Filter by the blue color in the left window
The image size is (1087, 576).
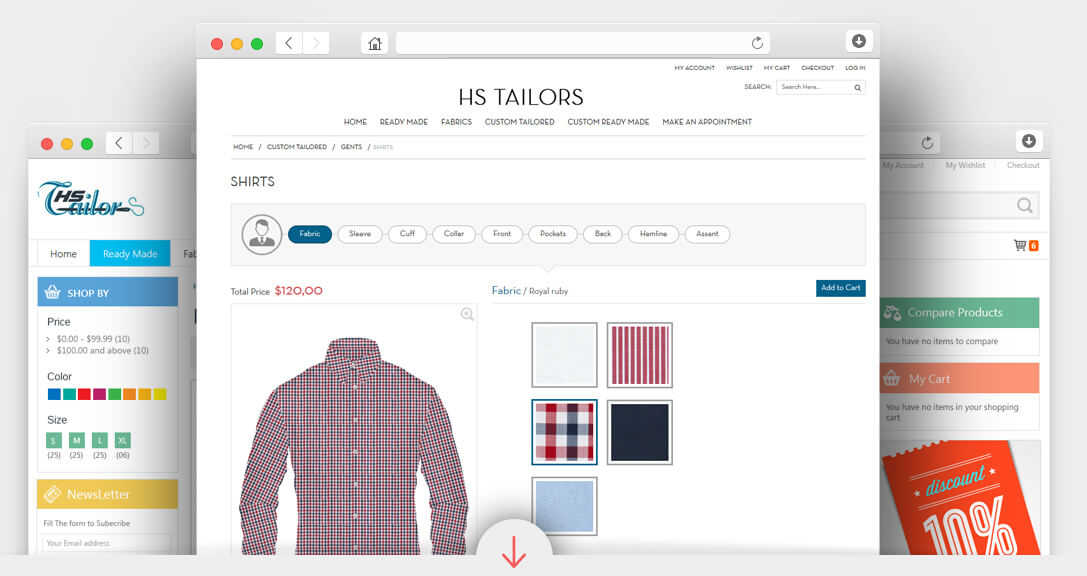pyautogui.click(x=54, y=394)
